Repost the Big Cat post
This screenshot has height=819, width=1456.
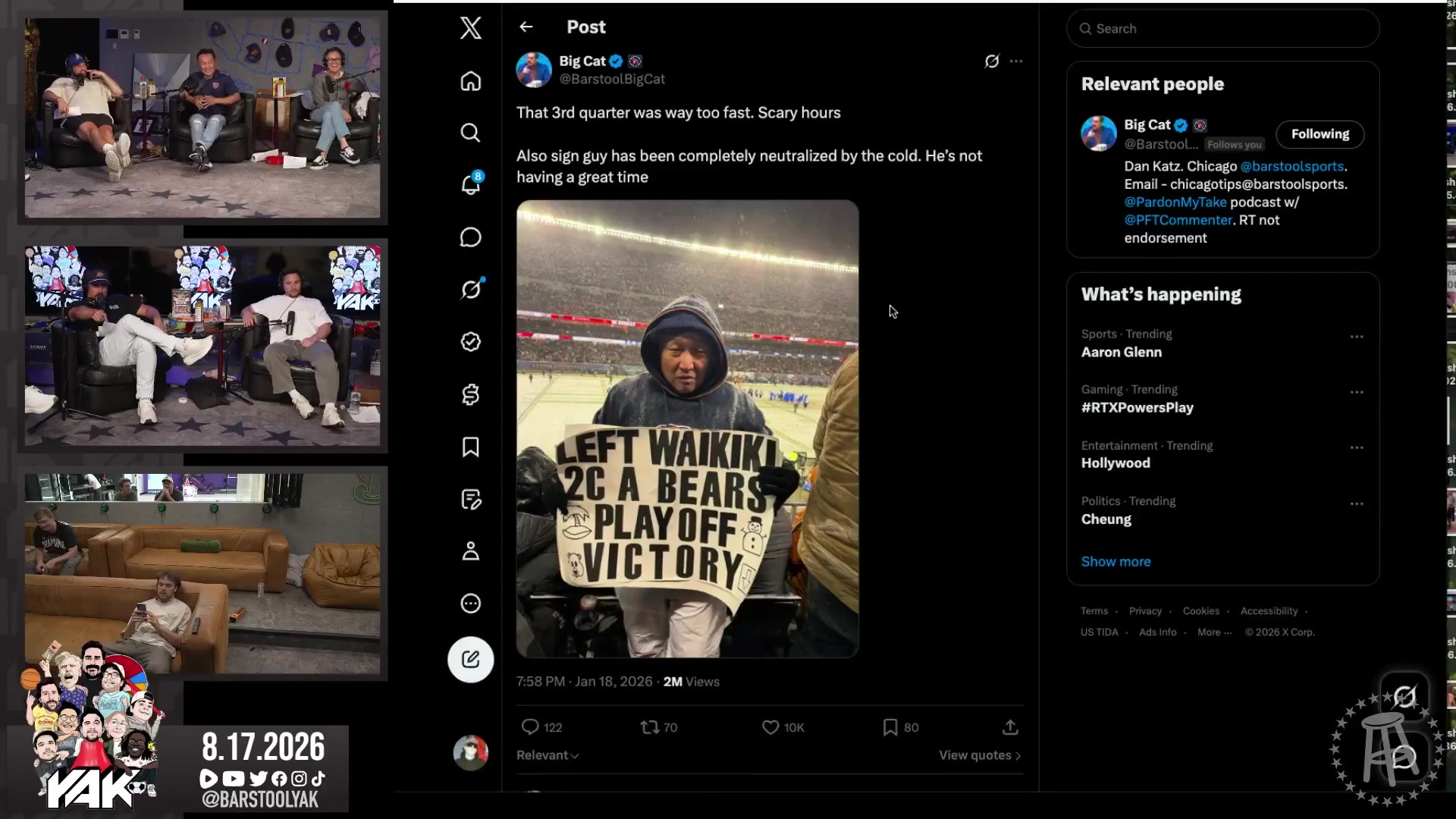coord(659,727)
